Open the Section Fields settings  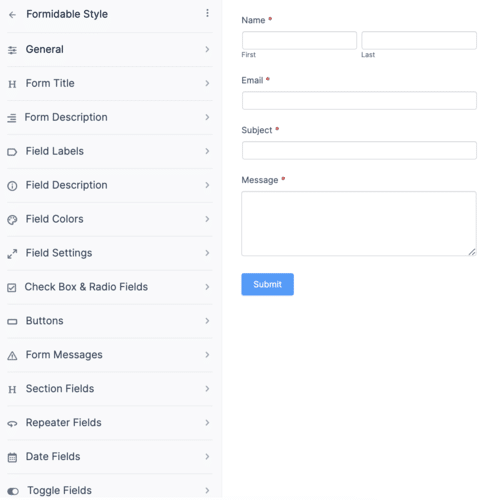click(110, 389)
